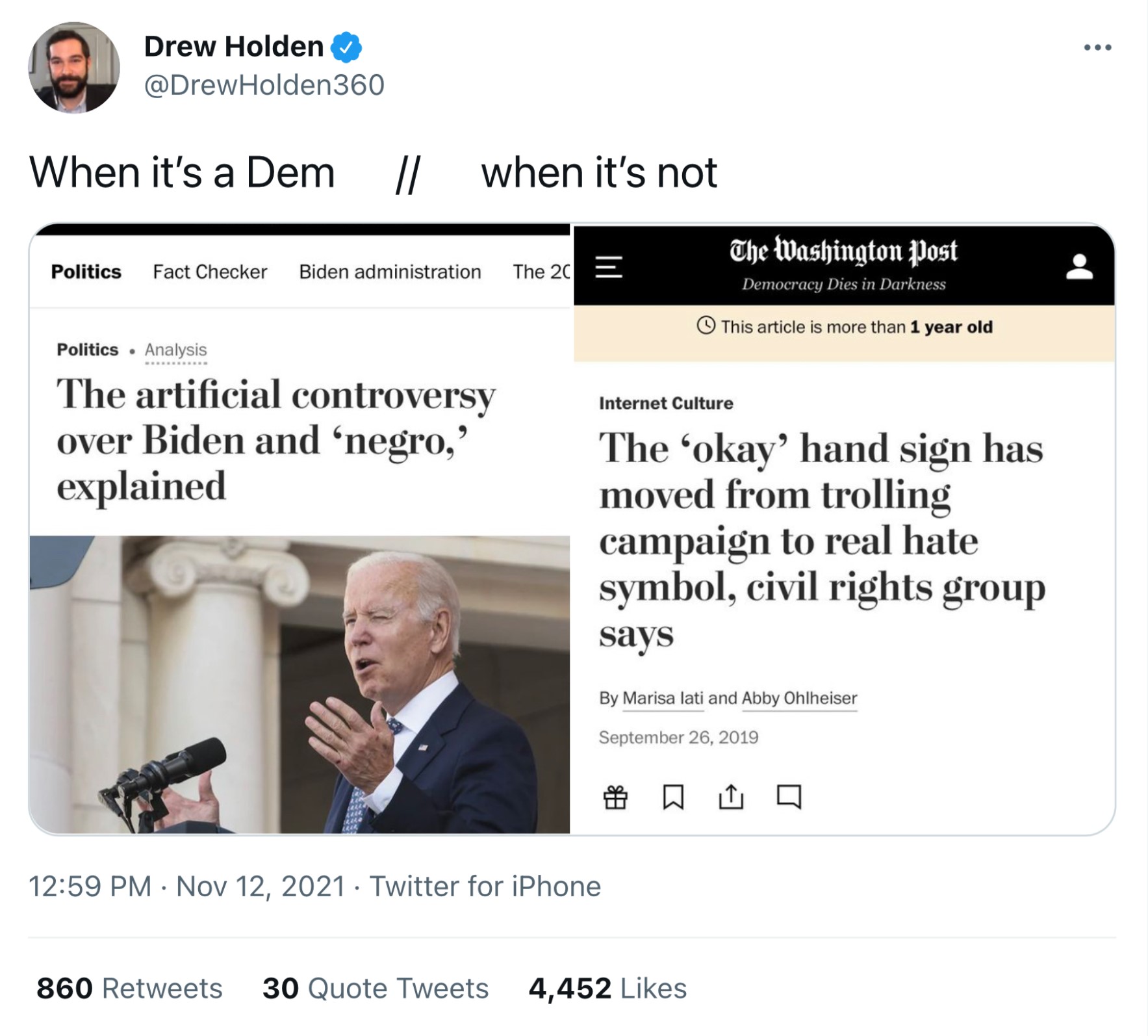
Task: Bookmark the article with the save icon
Action: [x=673, y=797]
